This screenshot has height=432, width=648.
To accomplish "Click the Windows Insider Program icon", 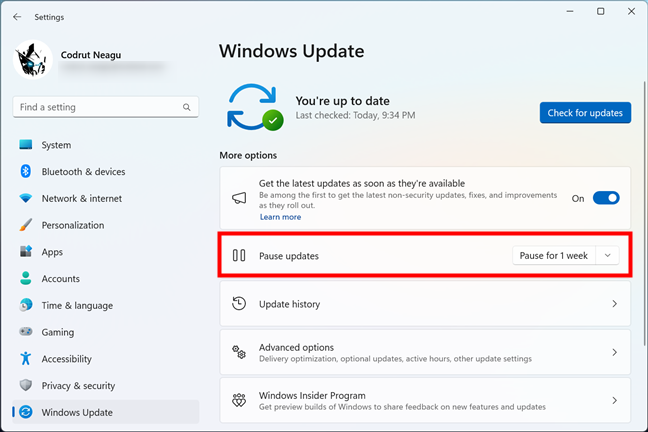I will click(239, 400).
